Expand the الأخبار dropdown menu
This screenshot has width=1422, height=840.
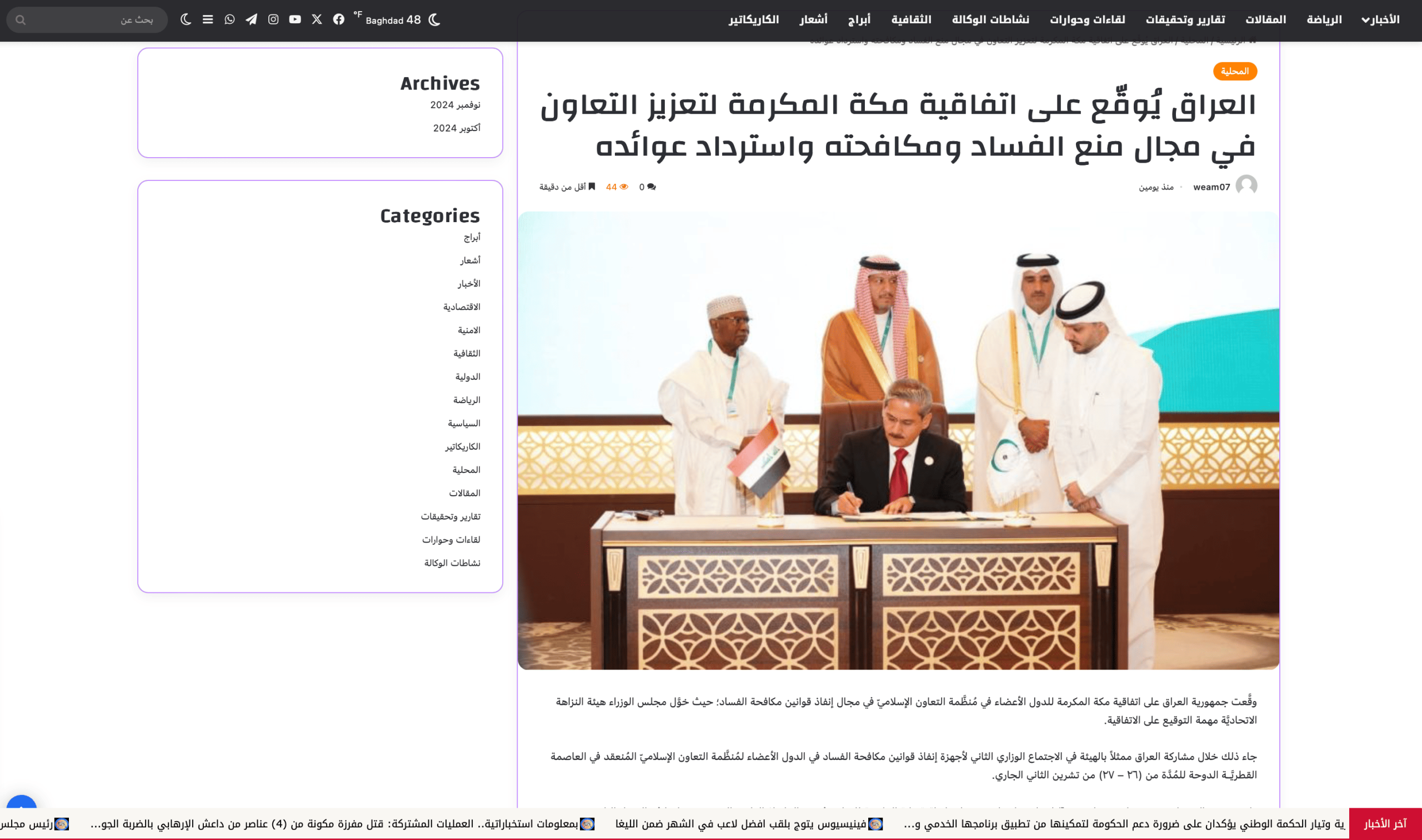tap(1380, 19)
